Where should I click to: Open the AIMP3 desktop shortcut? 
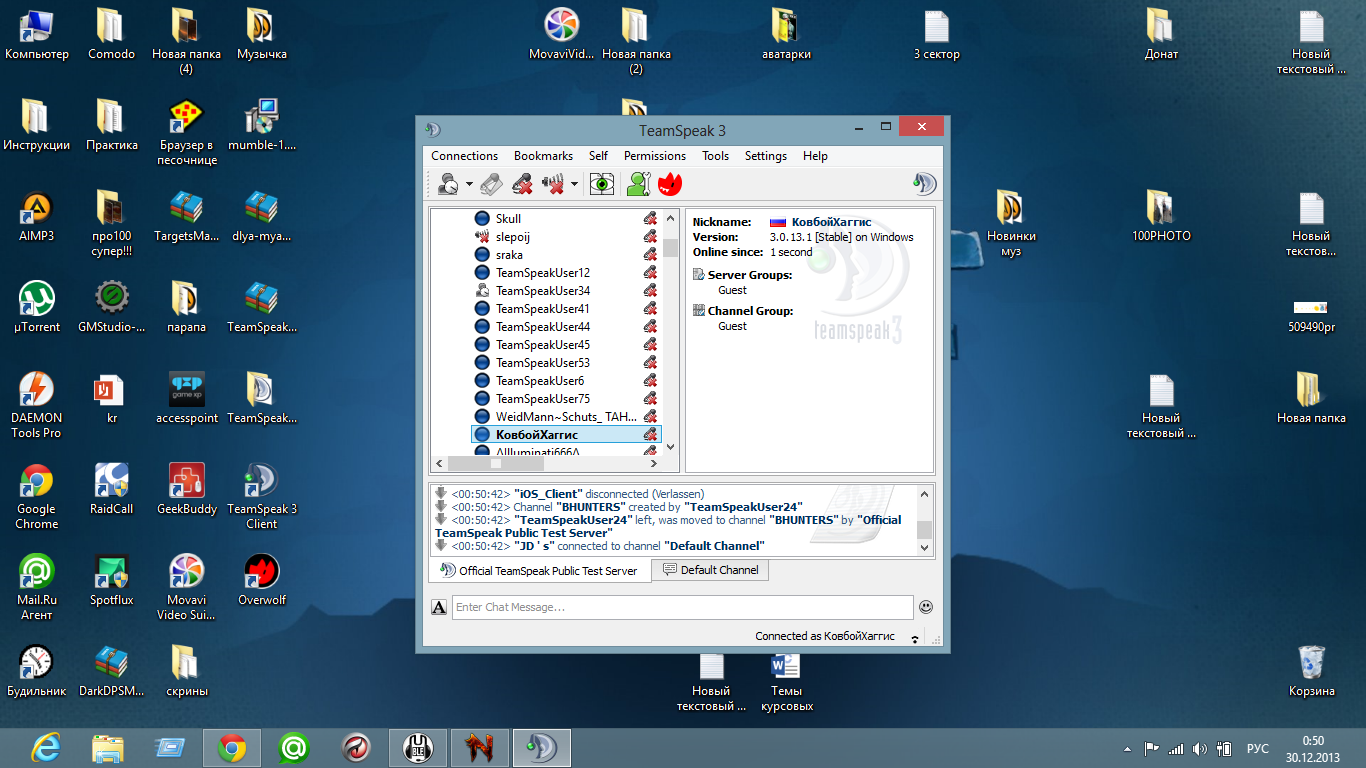click(x=37, y=216)
